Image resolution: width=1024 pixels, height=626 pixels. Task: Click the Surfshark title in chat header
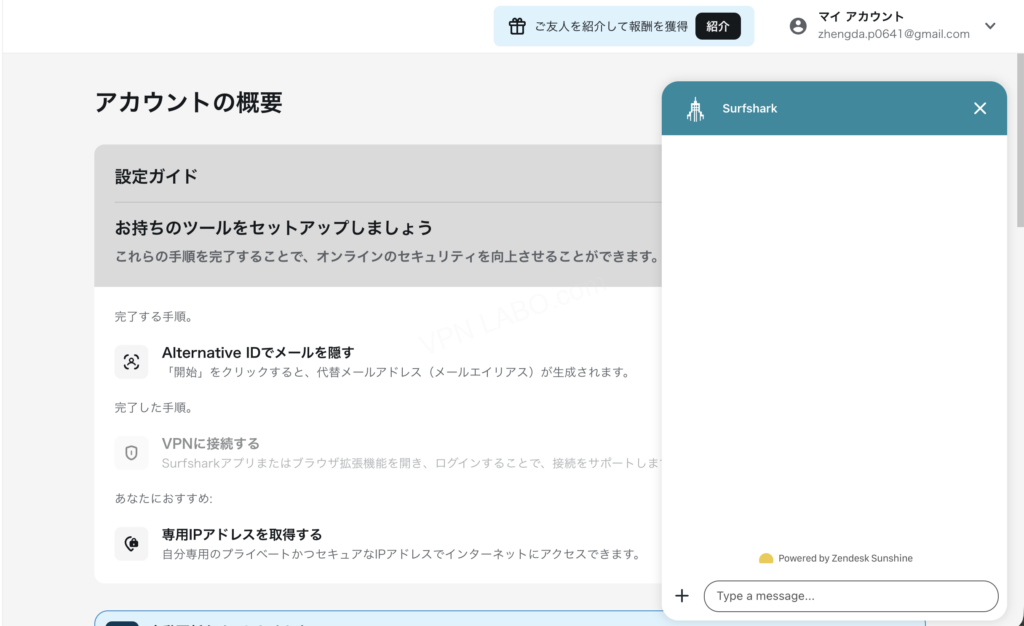[x=750, y=108]
